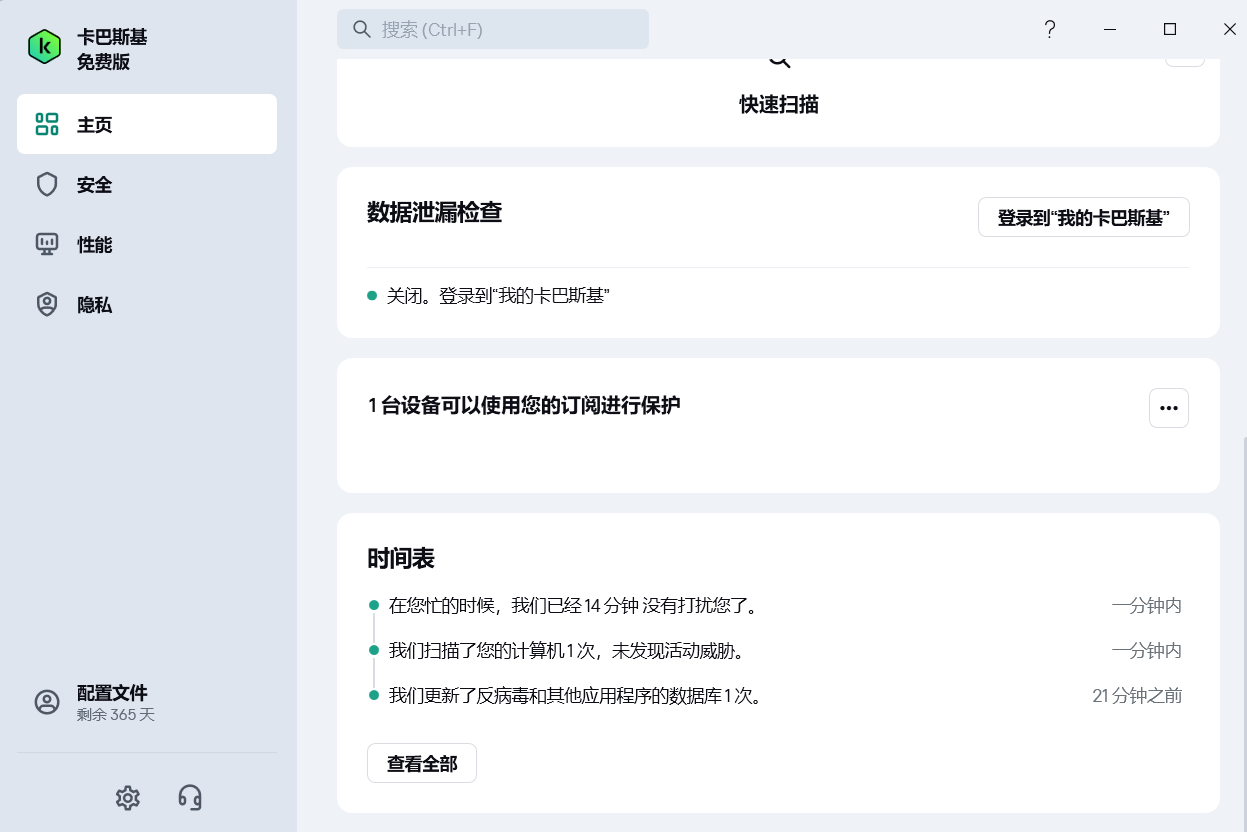Click the shield icon beside 安全
The height and width of the screenshot is (832, 1247).
click(x=47, y=184)
